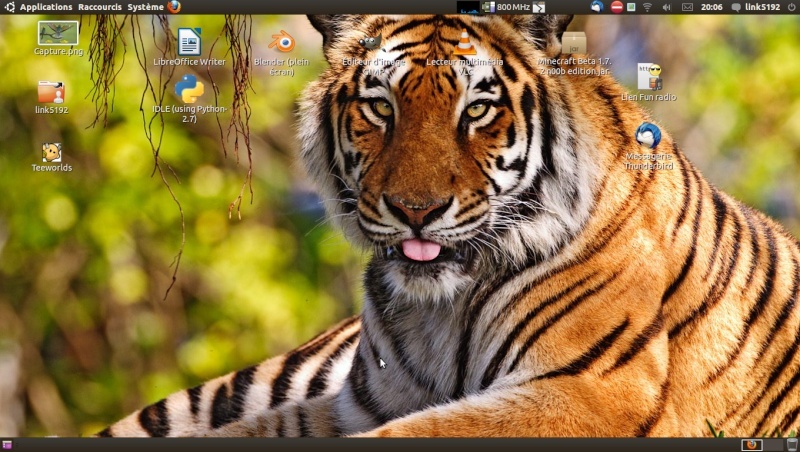Open the Système menu

[145, 7]
